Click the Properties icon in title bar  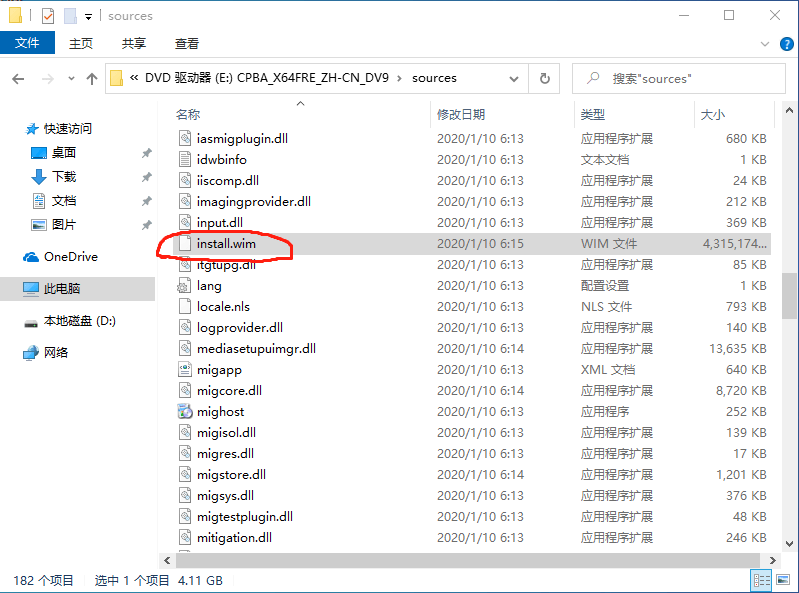pyautogui.click(x=48, y=15)
